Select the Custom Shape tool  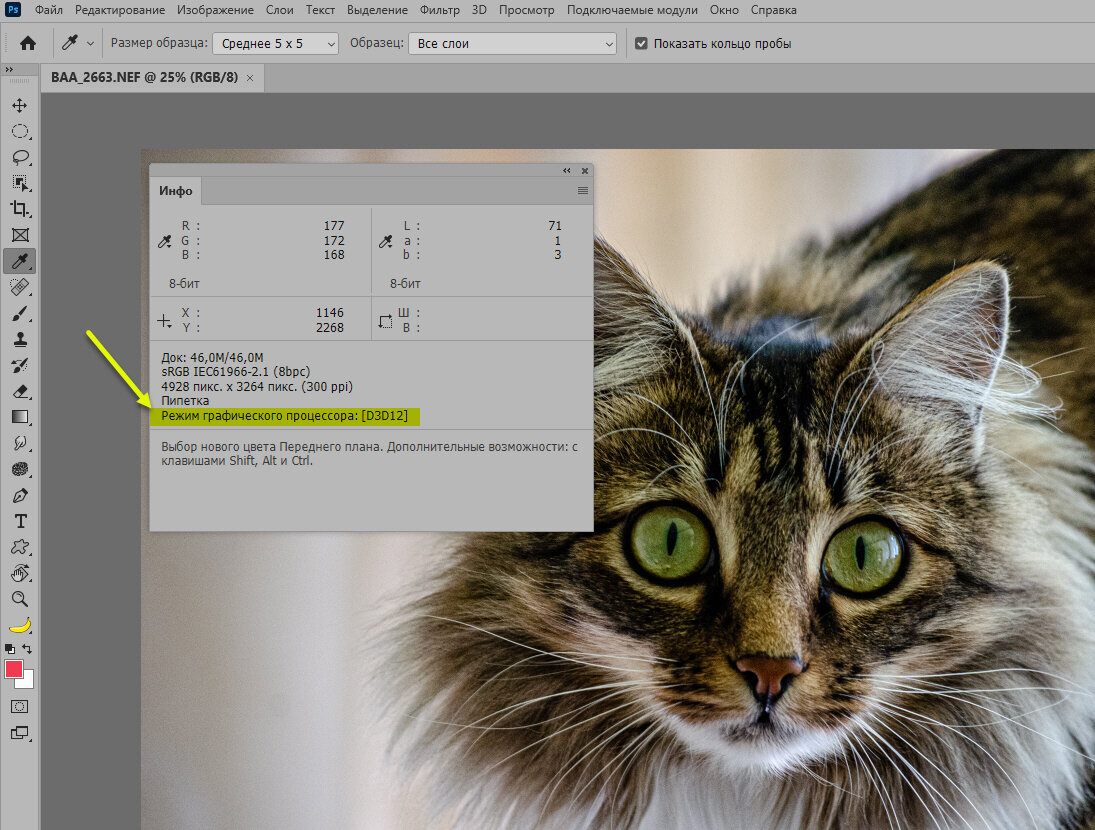20,547
